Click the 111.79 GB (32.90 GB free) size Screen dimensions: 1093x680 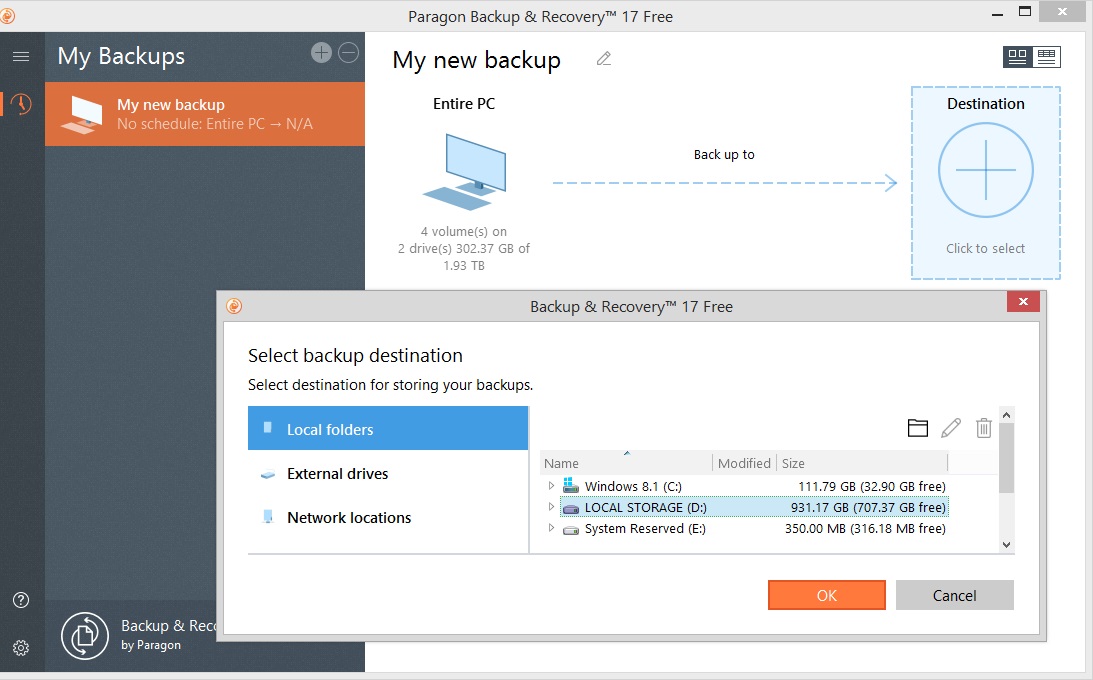[872, 486]
